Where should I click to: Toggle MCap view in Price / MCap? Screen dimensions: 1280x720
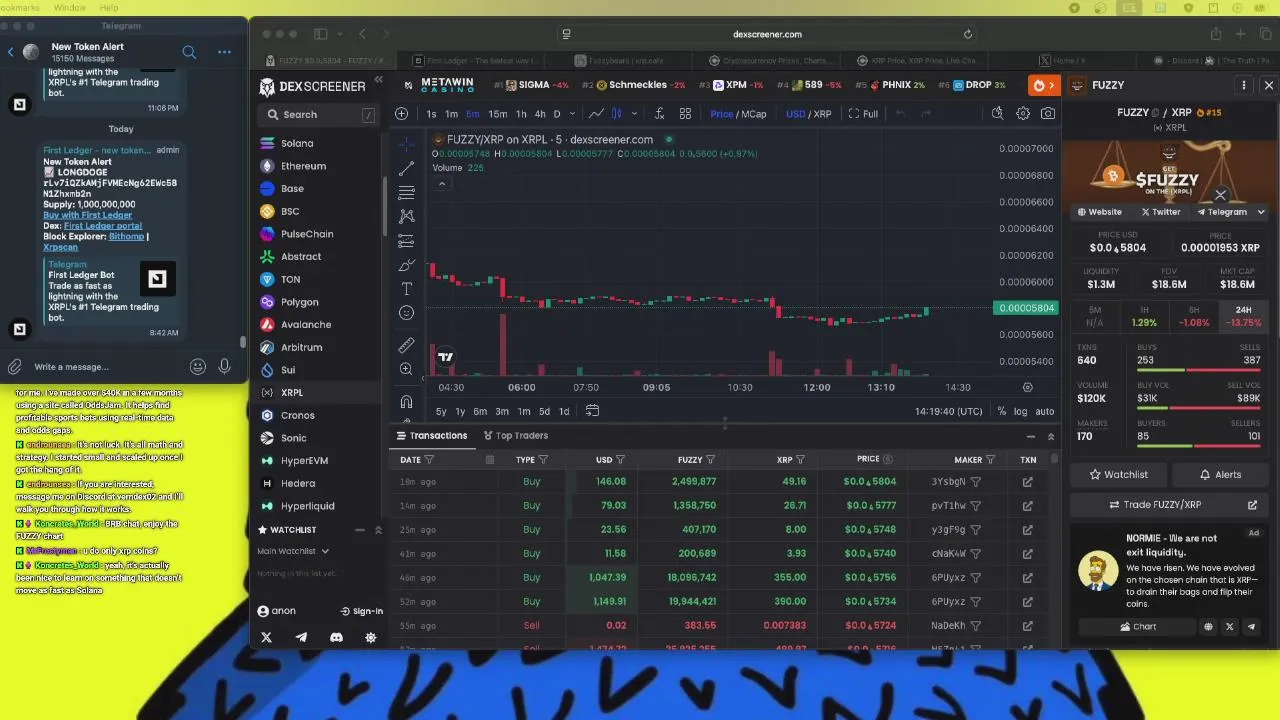pos(754,114)
